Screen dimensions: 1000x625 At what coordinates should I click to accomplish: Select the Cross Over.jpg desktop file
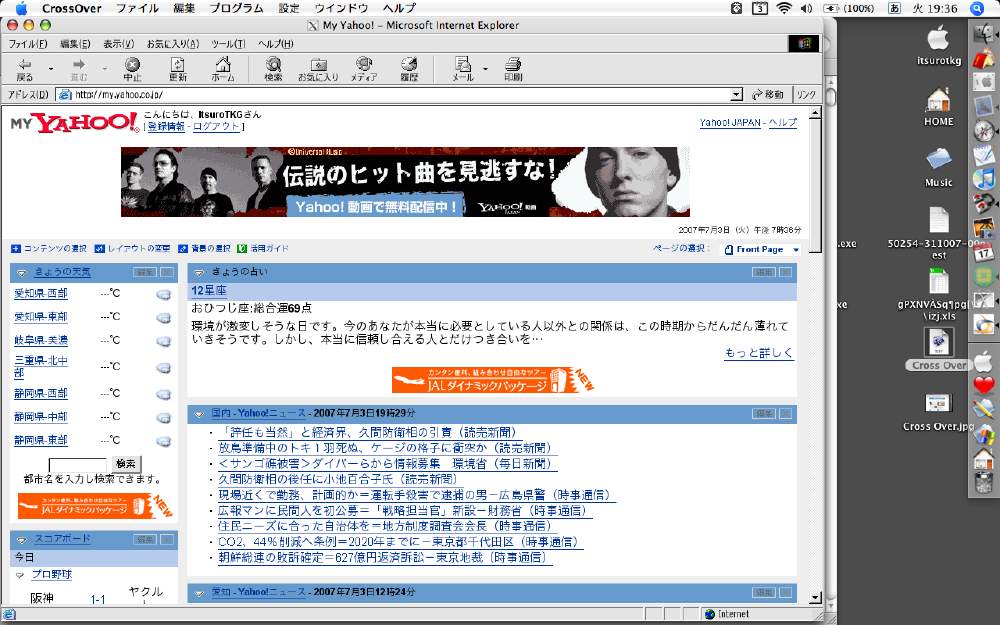pyautogui.click(x=938, y=411)
